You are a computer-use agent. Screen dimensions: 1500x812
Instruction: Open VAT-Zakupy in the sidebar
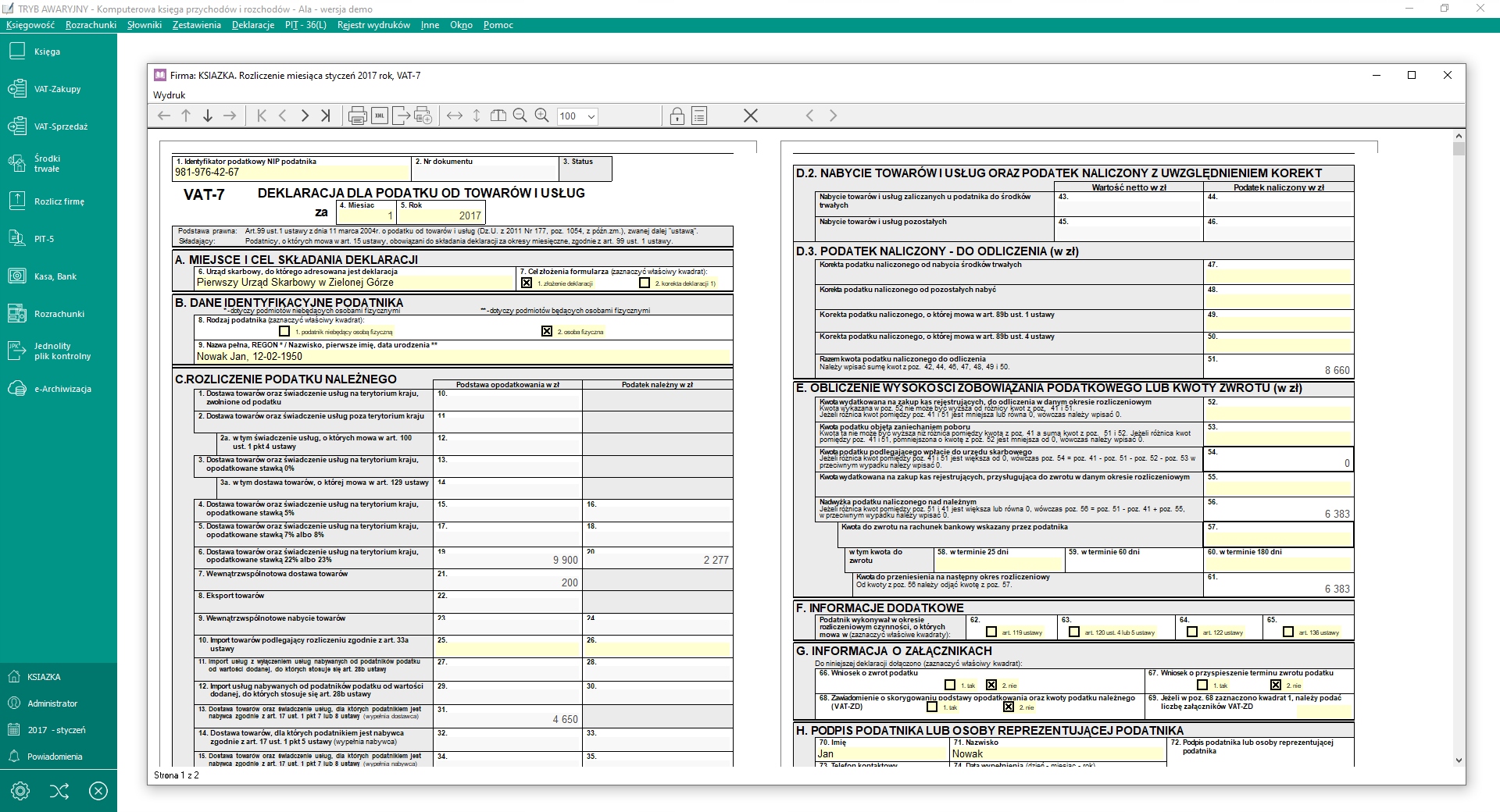click(x=57, y=89)
